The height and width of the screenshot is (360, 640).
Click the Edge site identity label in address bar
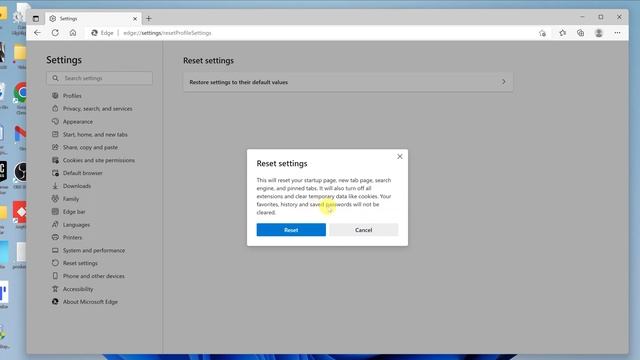[x=102, y=33]
